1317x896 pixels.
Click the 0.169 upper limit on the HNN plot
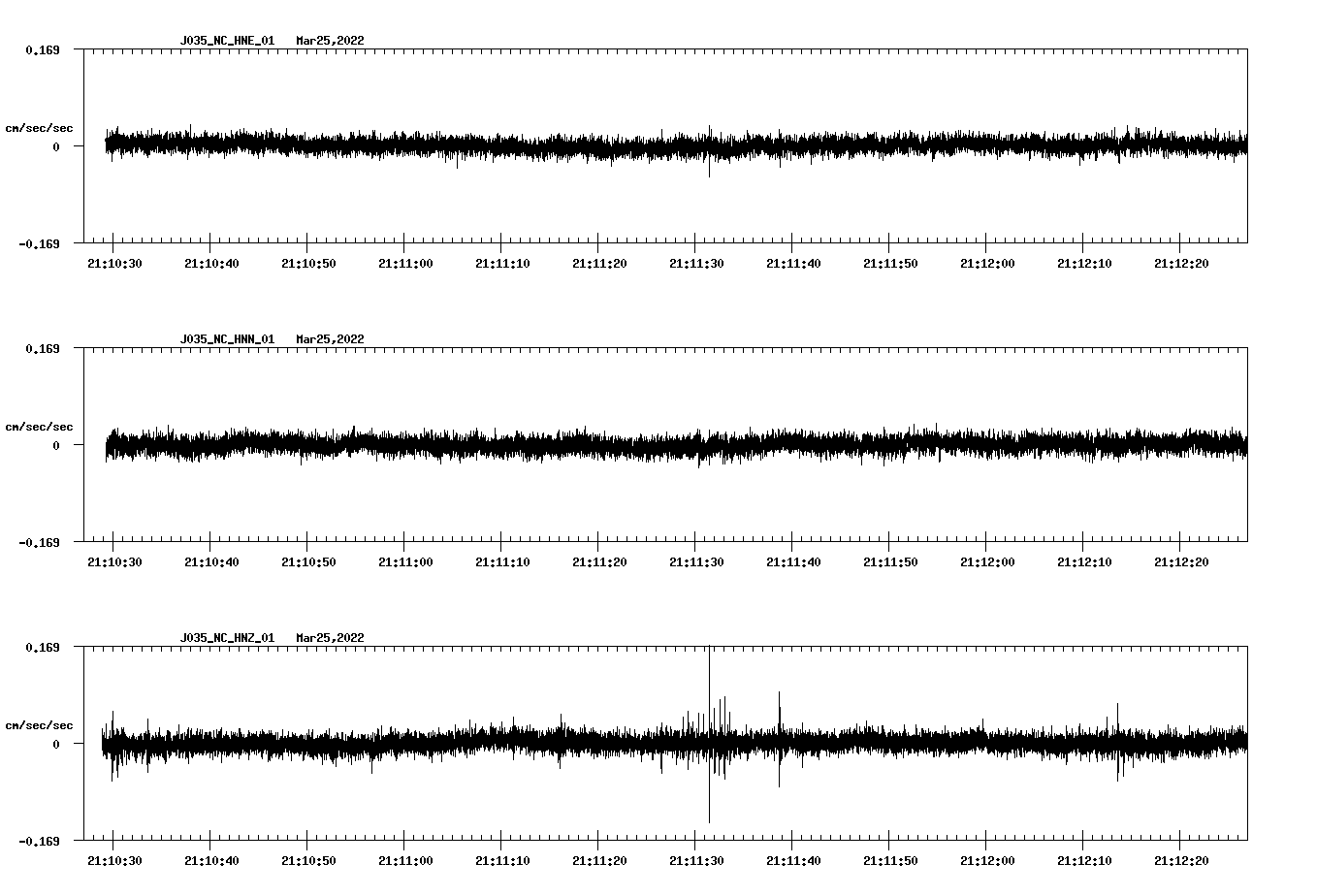pos(43,348)
